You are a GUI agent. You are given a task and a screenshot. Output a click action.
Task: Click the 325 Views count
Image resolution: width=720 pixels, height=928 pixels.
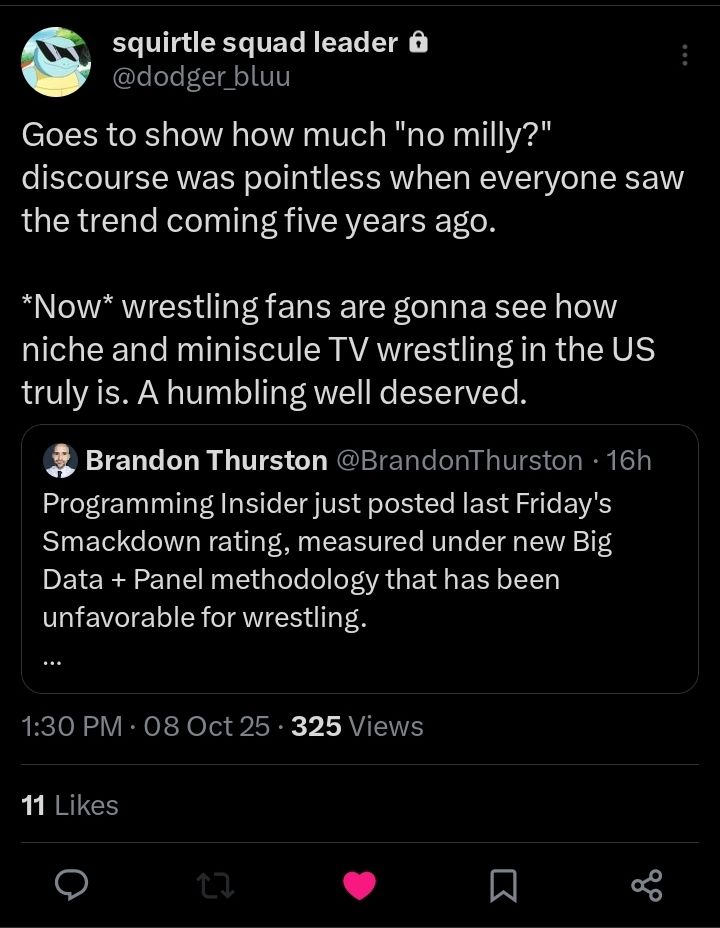pyautogui.click(x=357, y=726)
